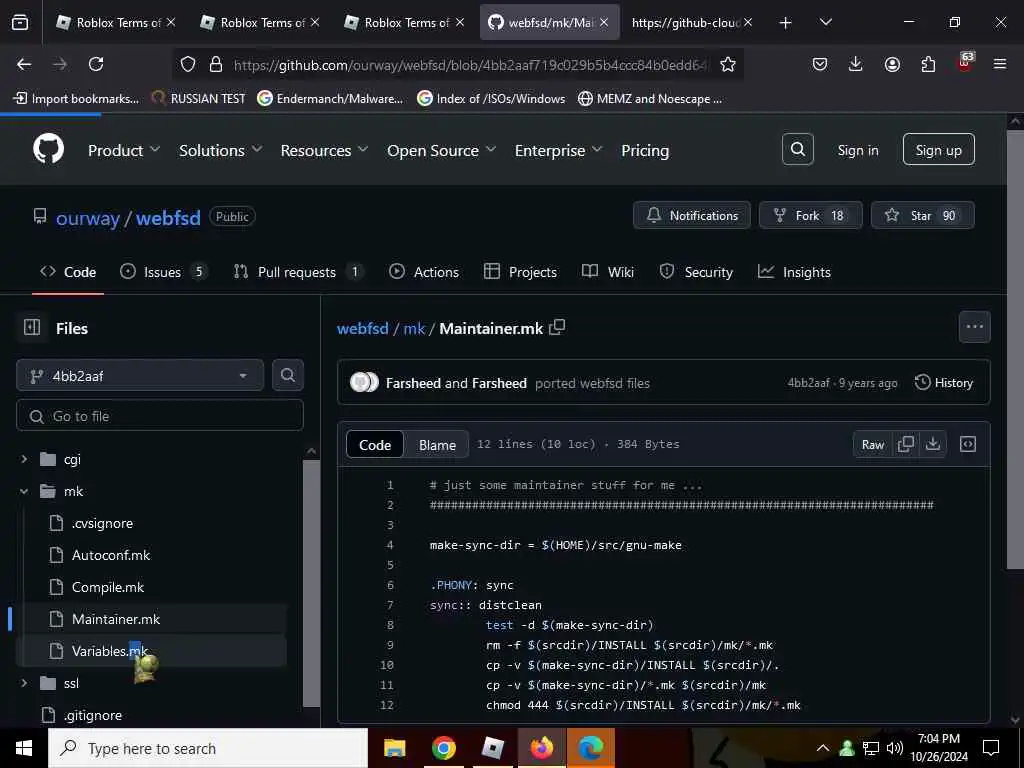The image size is (1024, 768).
Task: List all tabs dropdown arrow
Action: point(825,22)
